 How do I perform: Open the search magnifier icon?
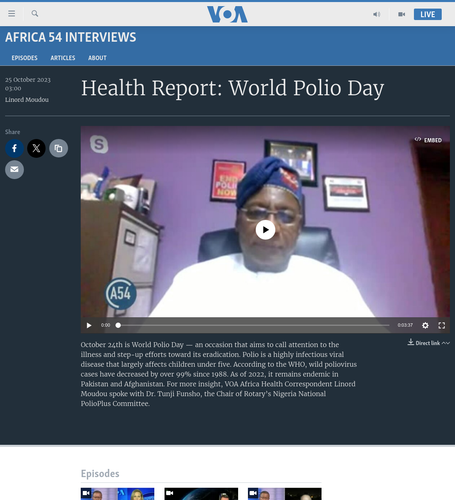point(35,14)
